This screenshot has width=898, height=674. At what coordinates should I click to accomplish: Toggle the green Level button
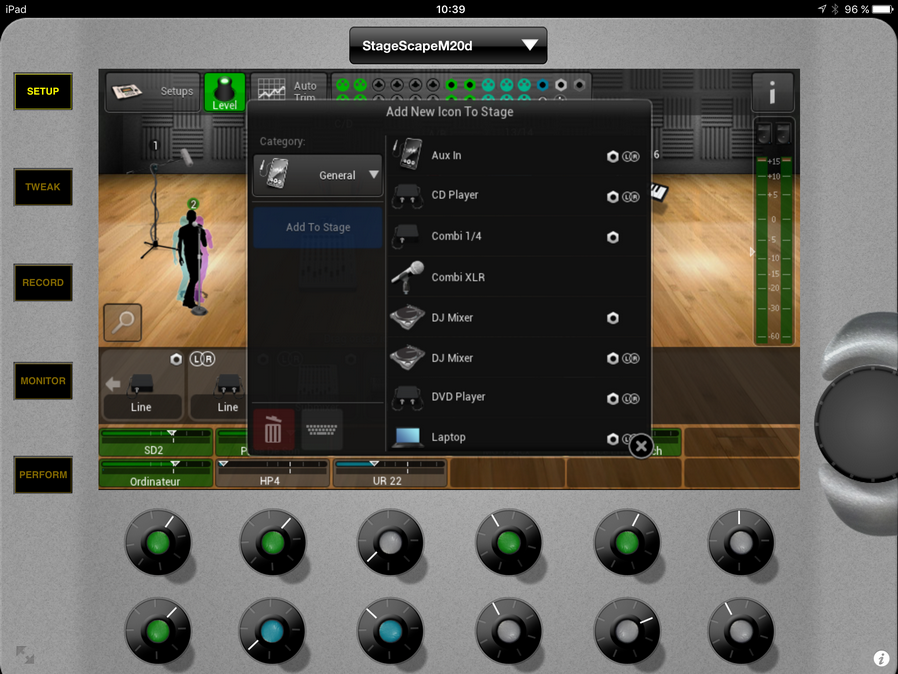(224, 92)
